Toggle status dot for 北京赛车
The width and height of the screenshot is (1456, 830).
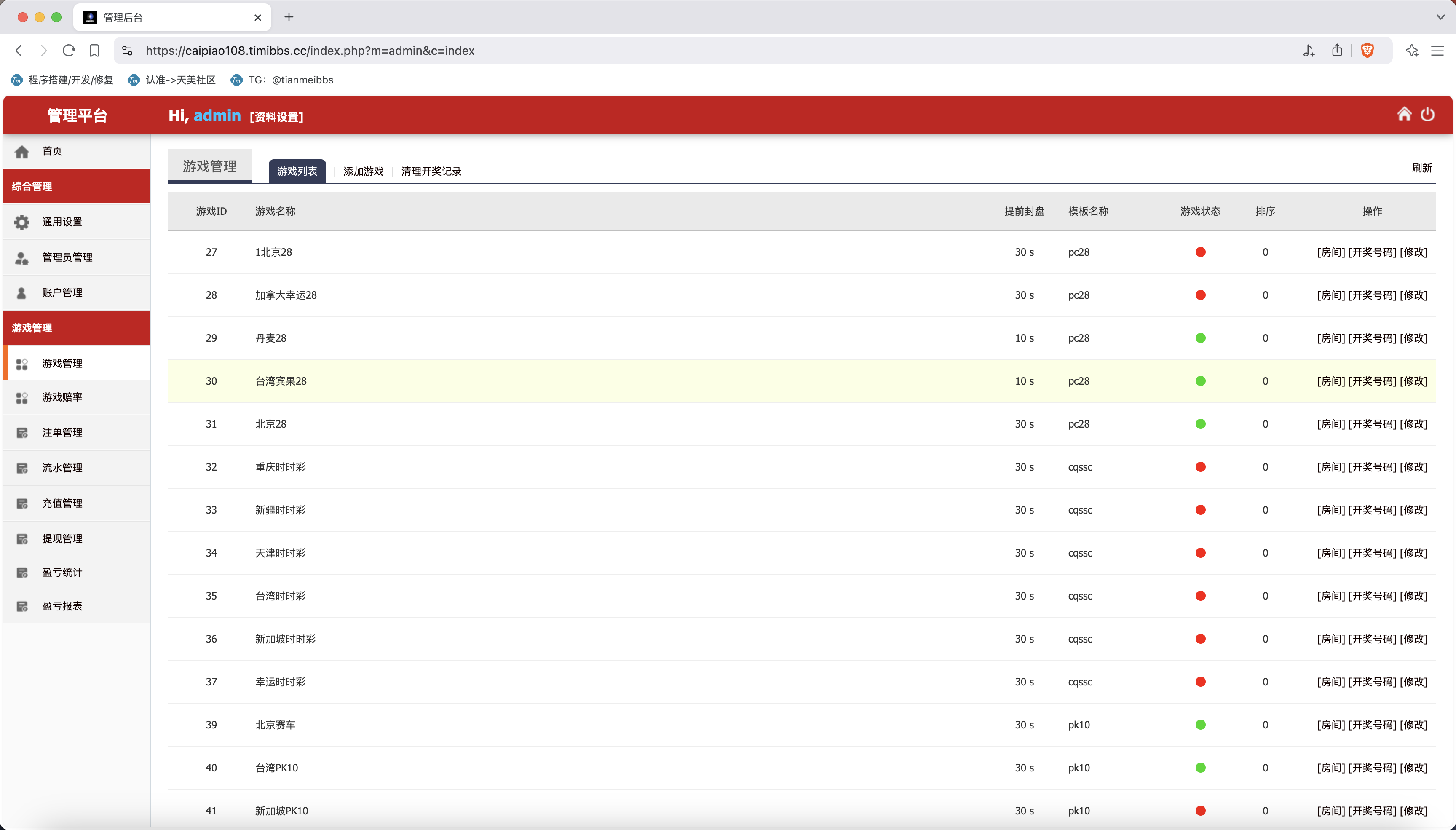1200,725
